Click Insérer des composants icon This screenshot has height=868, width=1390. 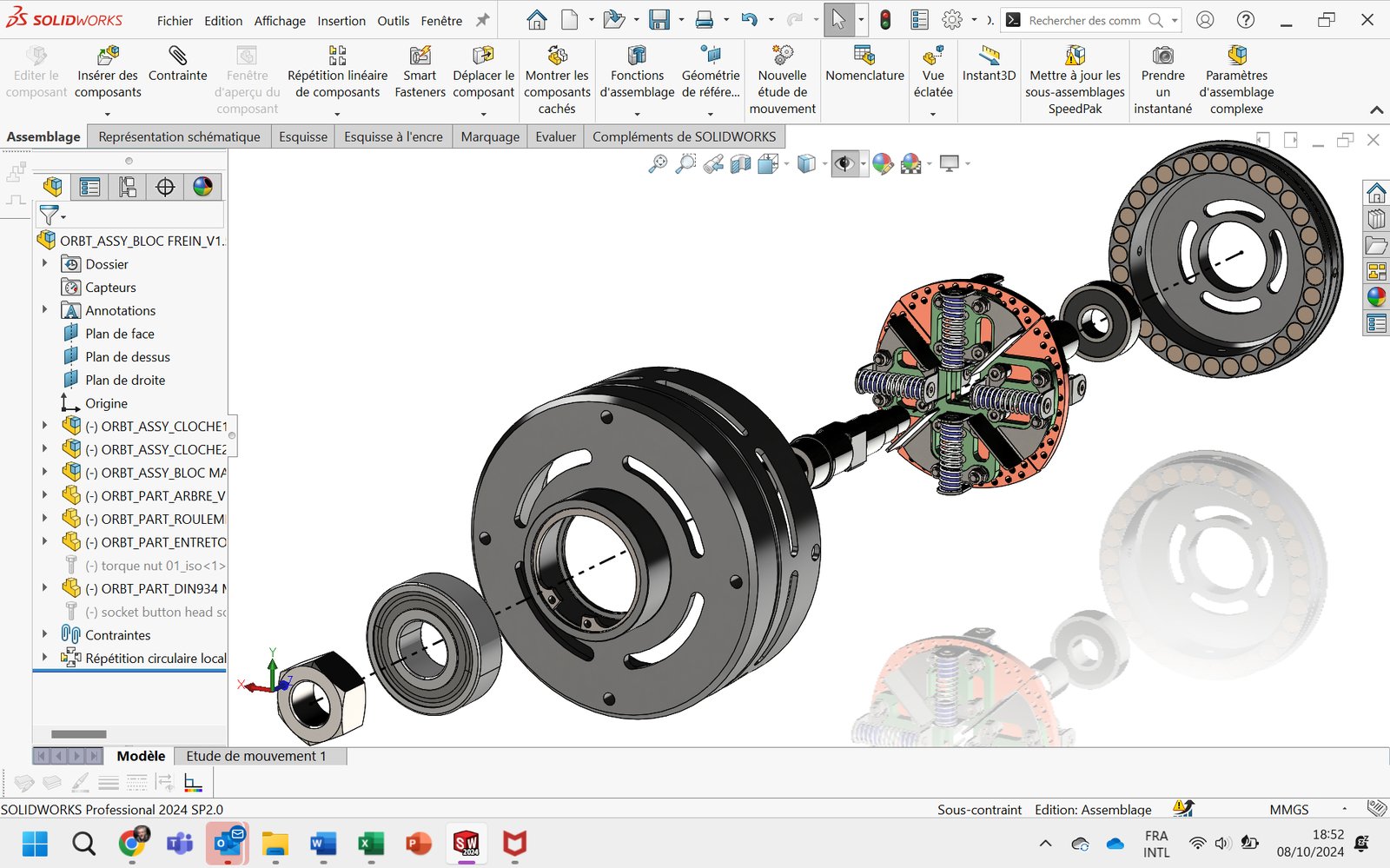pos(108,56)
